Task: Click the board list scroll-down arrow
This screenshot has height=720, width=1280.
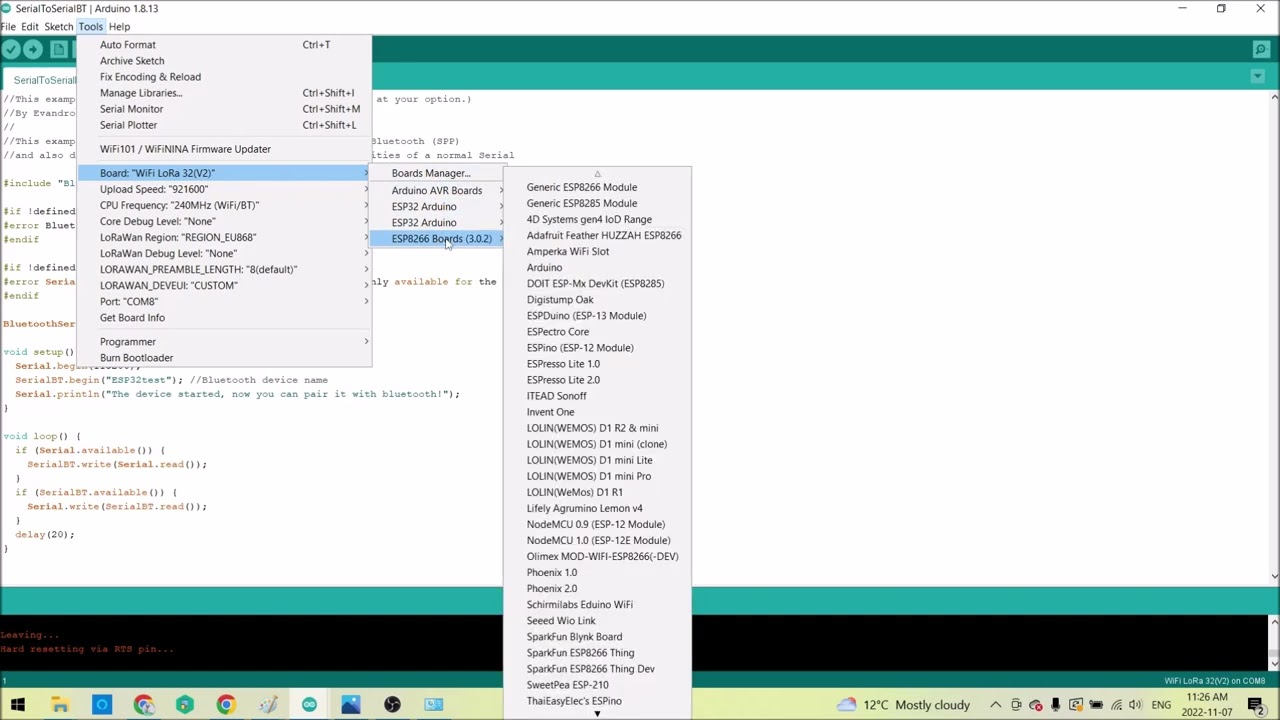Action: point(597,714)
